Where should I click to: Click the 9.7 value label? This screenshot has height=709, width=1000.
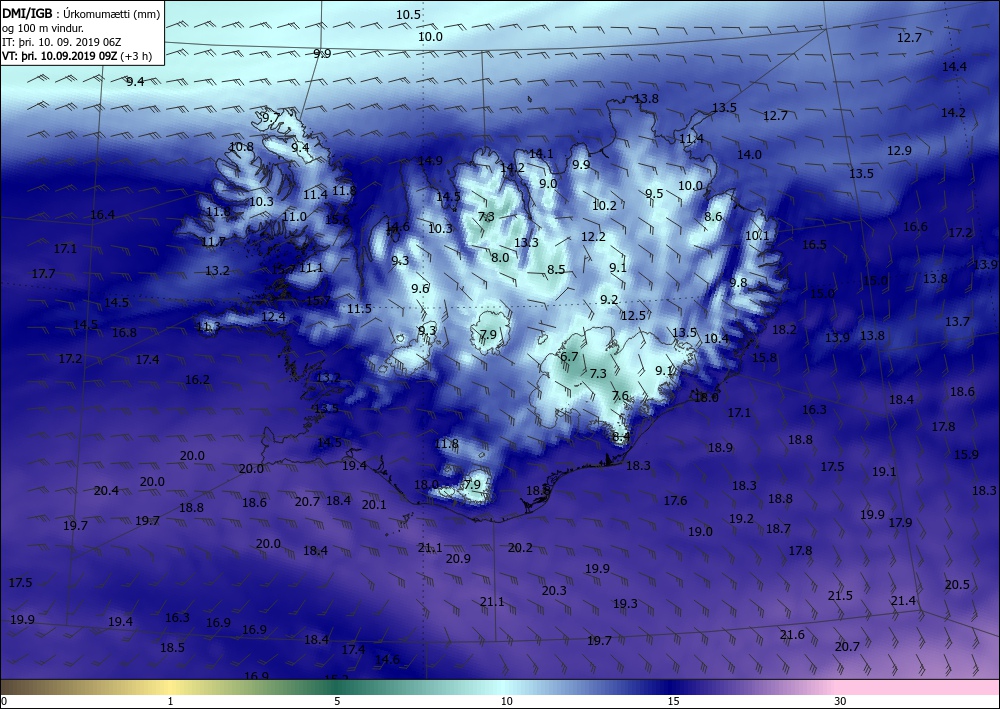[x=271, y=117]
